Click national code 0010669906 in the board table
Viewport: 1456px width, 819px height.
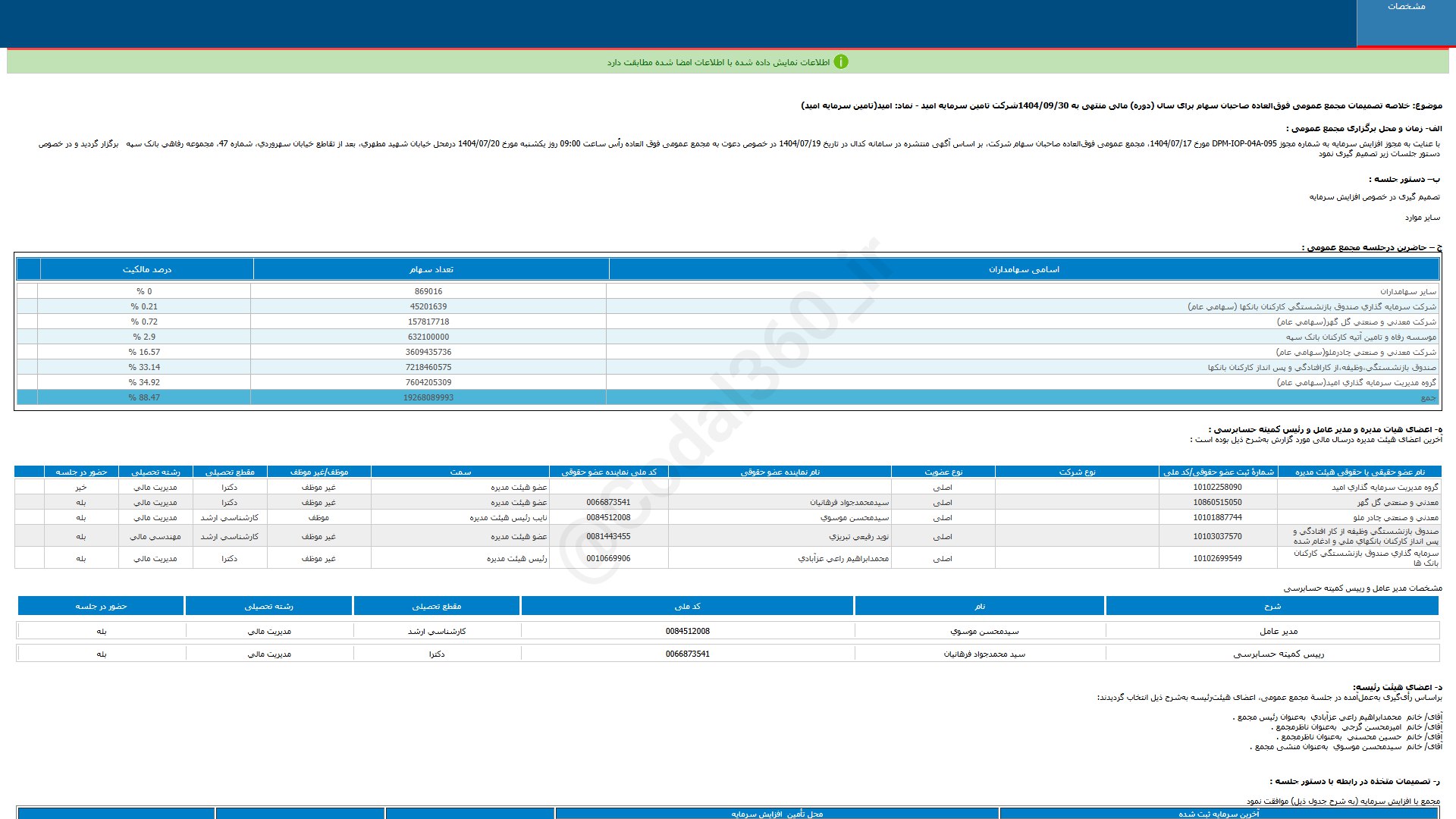tap(608, 558)
